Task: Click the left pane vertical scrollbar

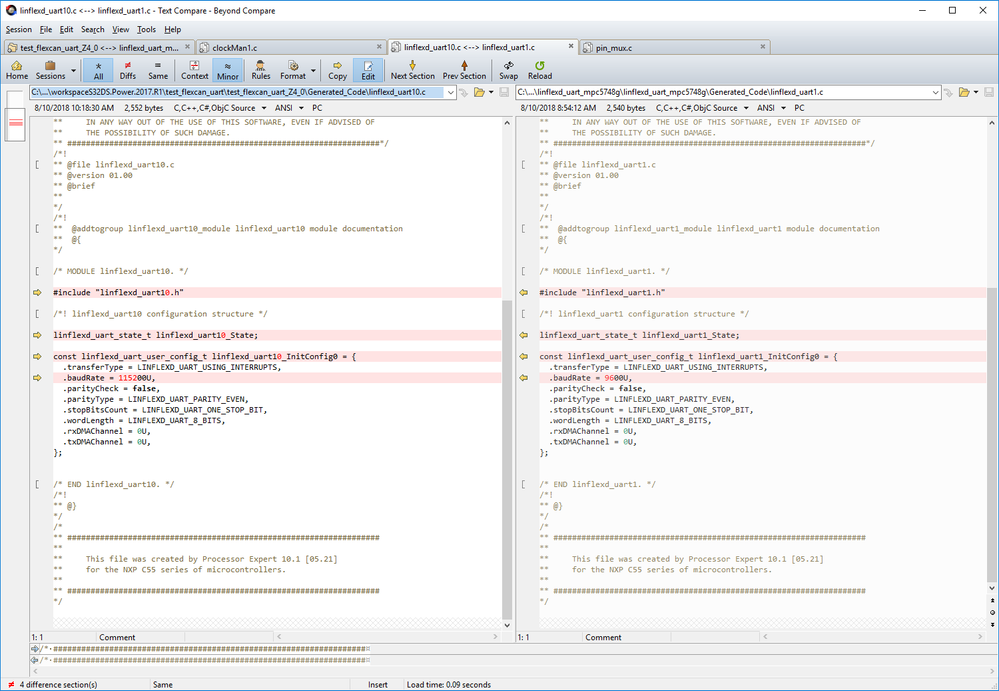Action: coord(507,459)
